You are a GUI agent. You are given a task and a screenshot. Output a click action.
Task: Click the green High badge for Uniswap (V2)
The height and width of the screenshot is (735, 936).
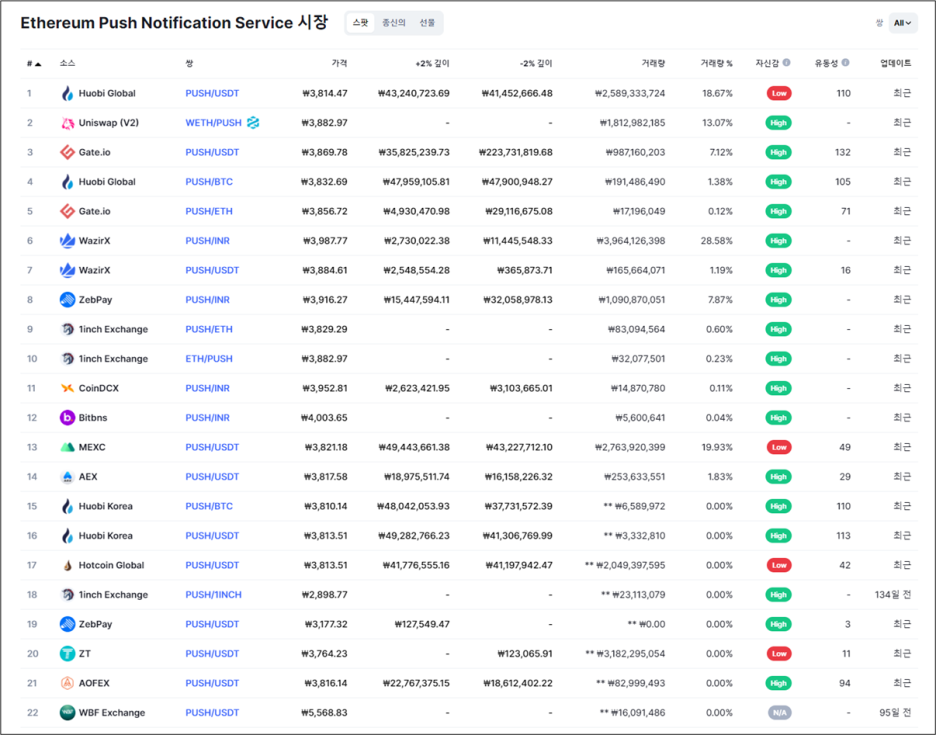pyautogui.click(x=778, y=123)
